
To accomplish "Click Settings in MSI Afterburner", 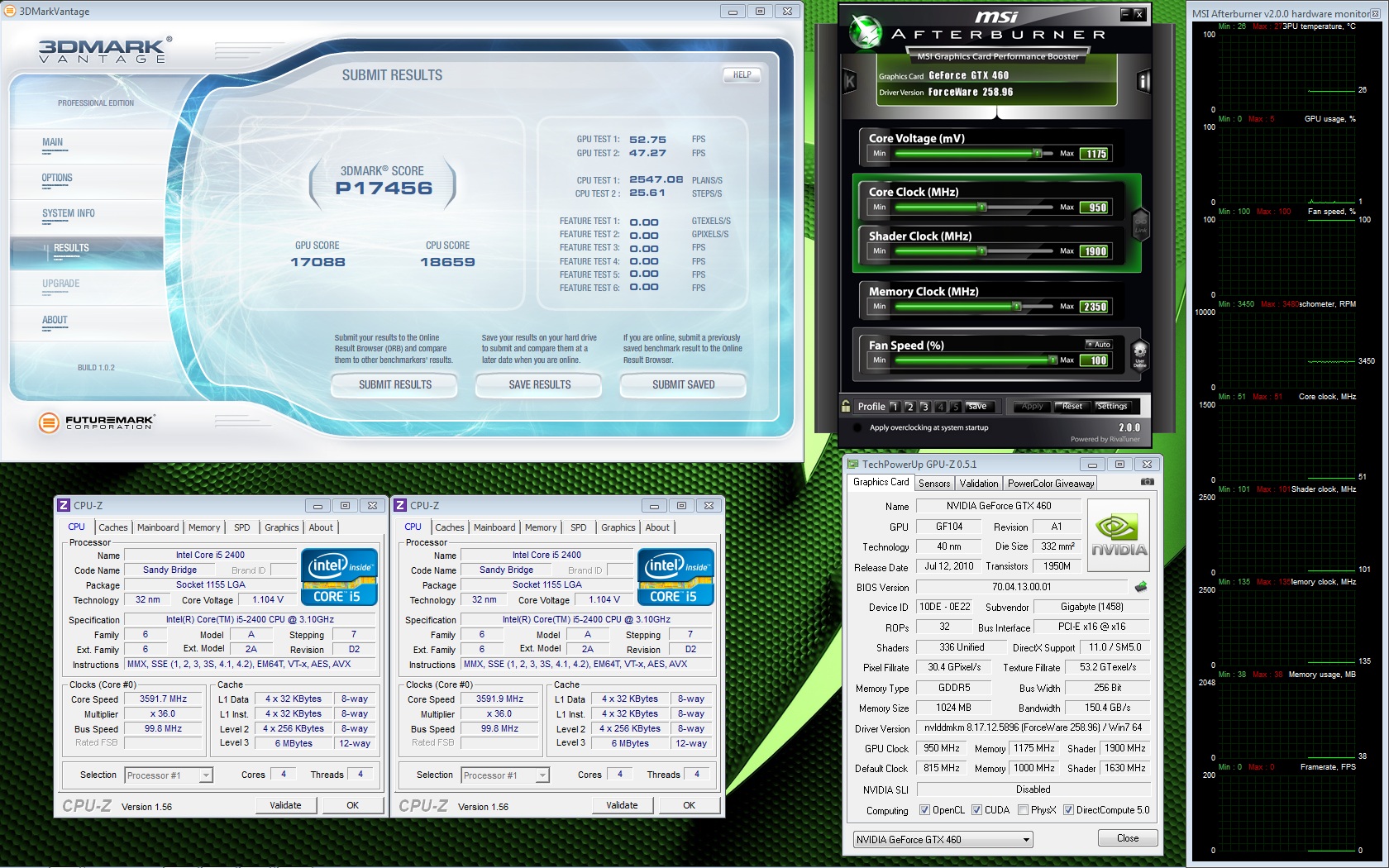I will [1112, 407].
